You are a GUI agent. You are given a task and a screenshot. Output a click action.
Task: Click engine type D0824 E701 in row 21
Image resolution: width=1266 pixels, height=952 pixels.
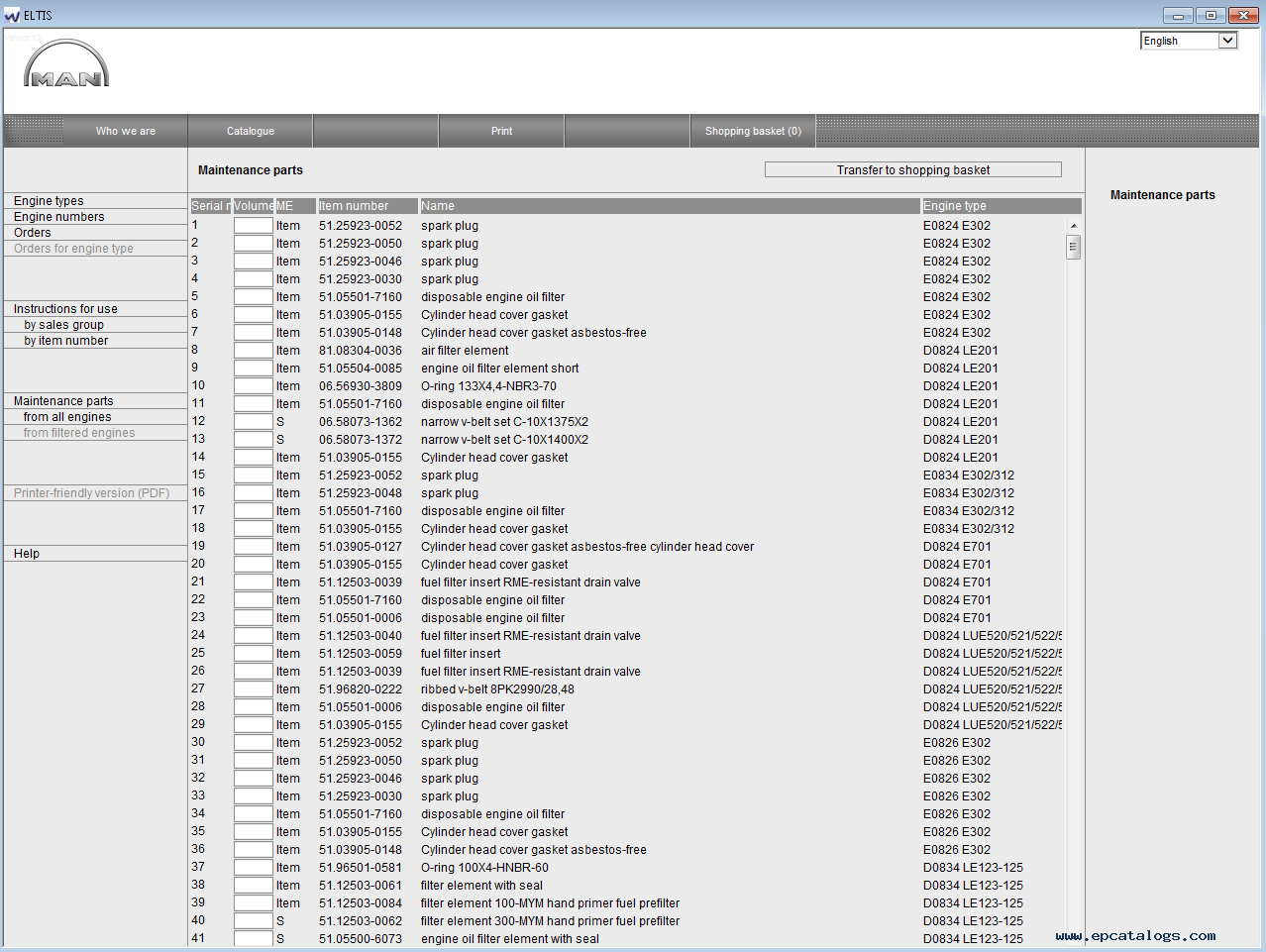click(x=957, y=582)
